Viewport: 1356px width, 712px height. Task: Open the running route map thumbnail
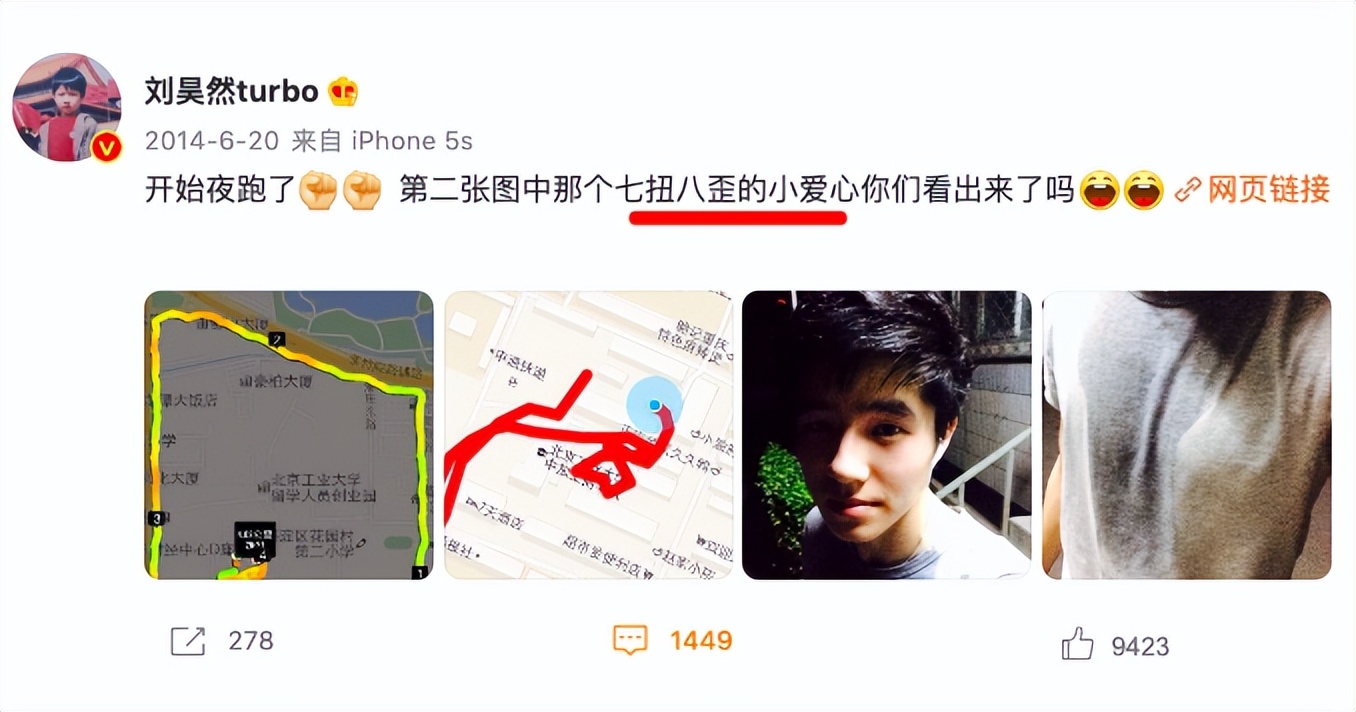(289, 435)
